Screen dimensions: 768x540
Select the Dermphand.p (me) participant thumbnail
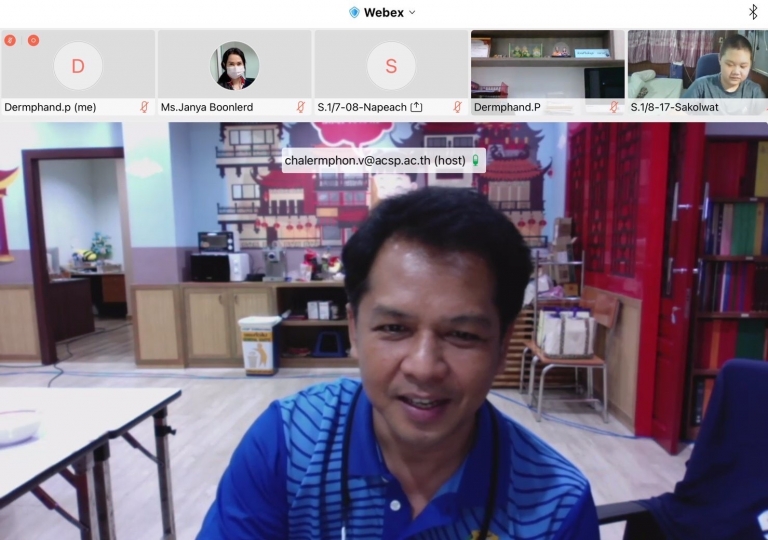coord(78,73)
